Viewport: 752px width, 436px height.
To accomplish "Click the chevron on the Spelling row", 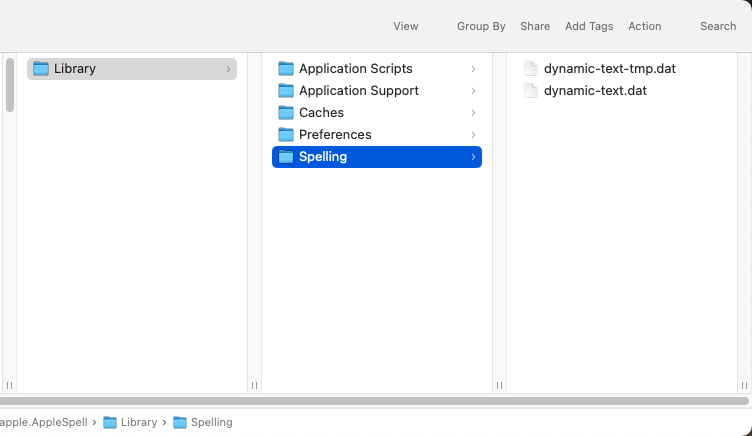I will pos(473,157).
